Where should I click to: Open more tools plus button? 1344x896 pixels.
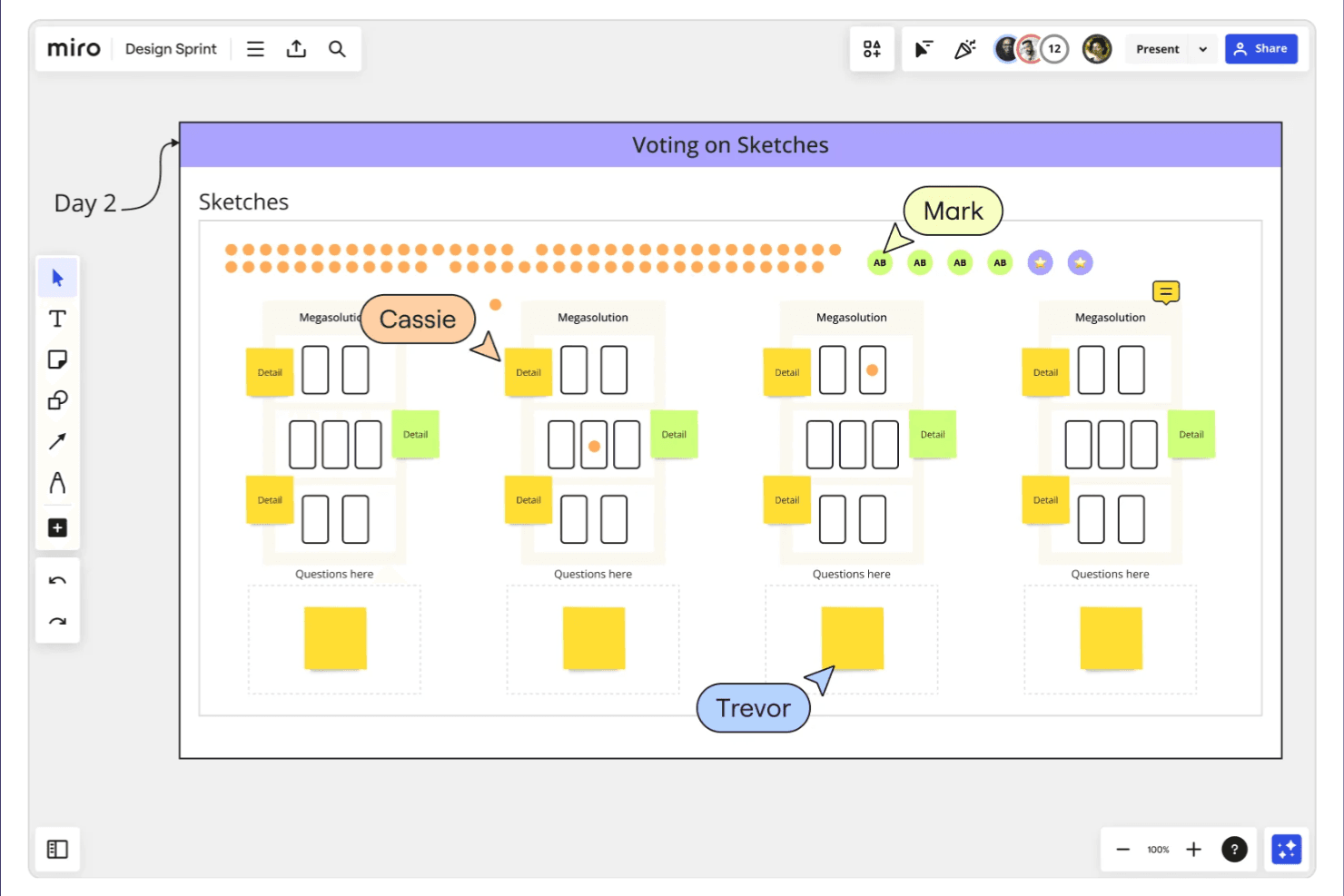(57, 527)
